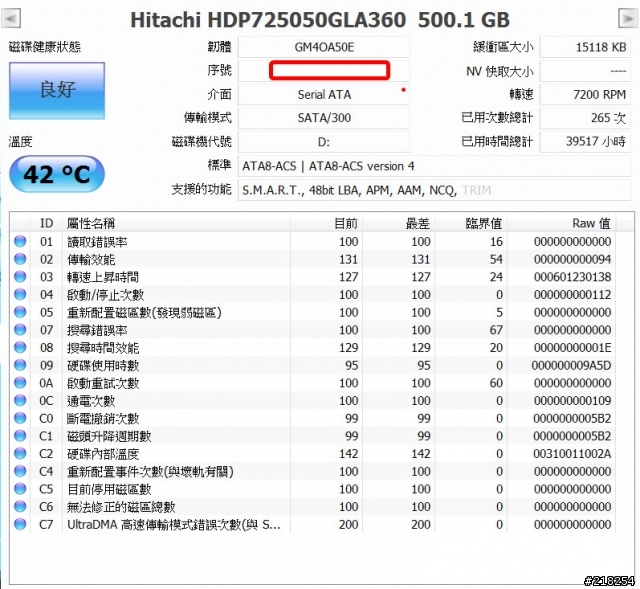The width and height of the screenshot is (640, 589).
Task: Select the 啟動/停止次數 attribute name
Action: click(x=106, y=295)
